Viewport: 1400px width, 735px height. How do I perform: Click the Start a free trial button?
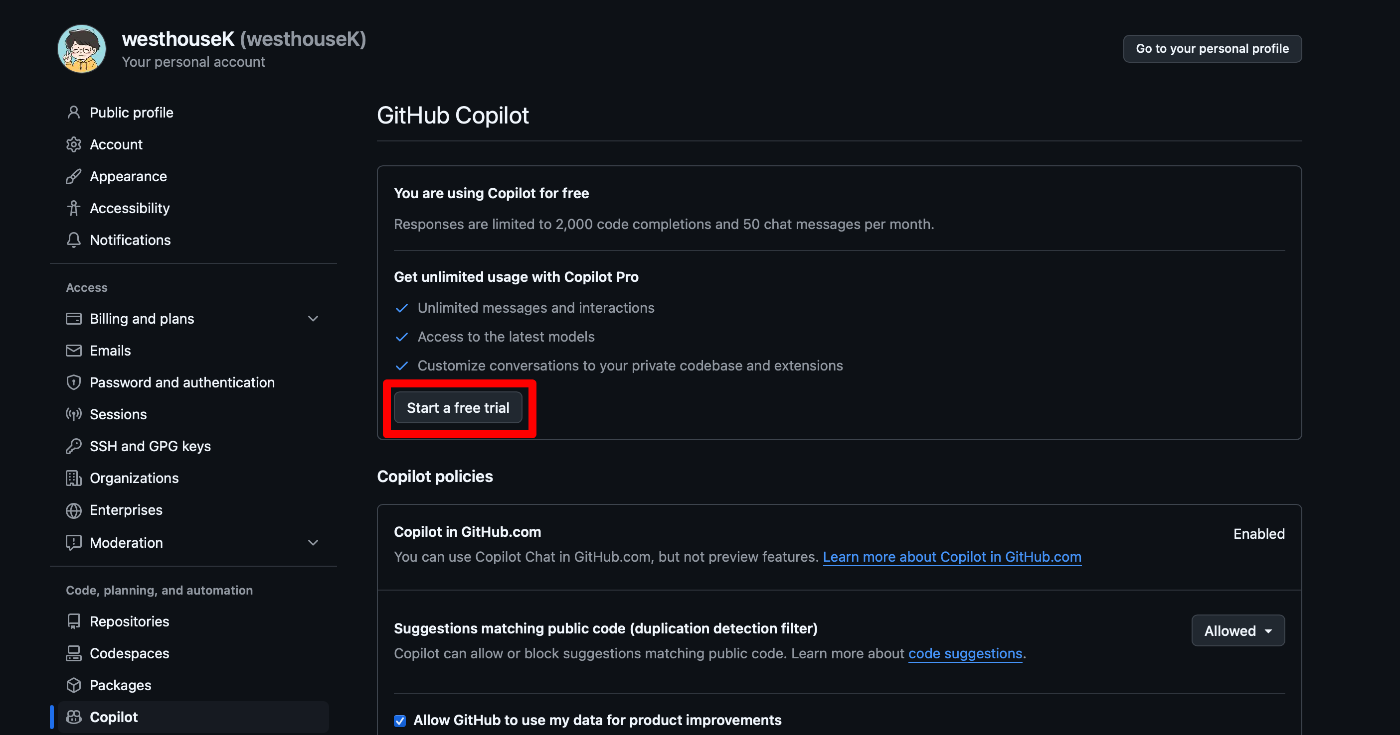[x=458, y=407]
